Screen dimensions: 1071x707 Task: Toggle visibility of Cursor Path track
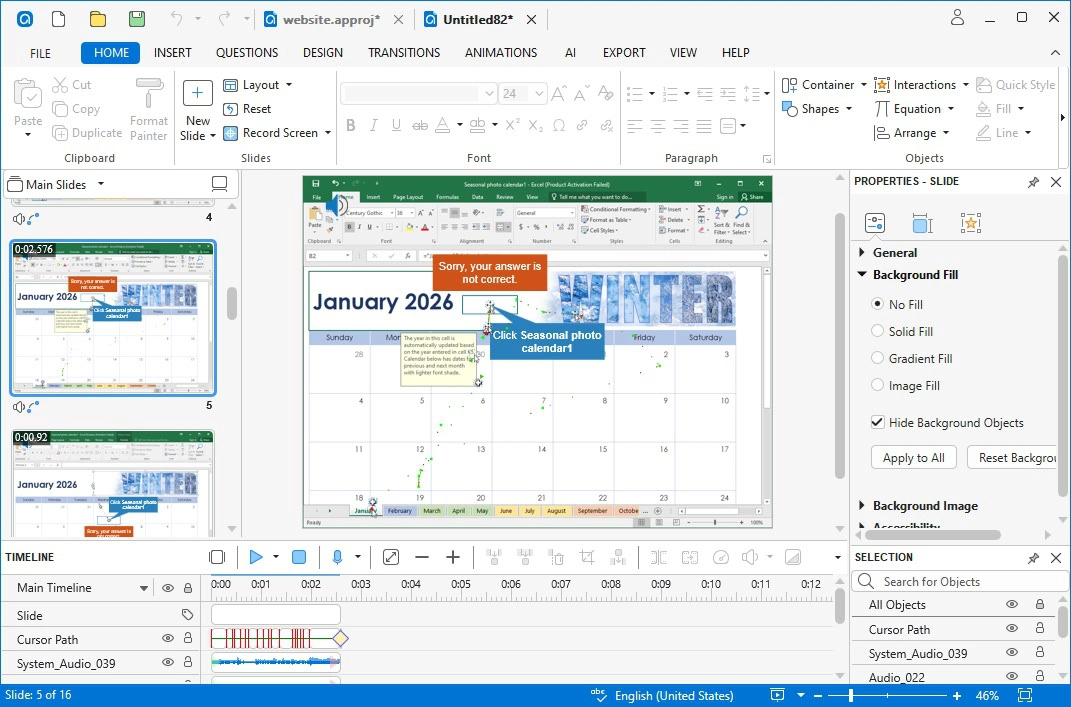168,639
